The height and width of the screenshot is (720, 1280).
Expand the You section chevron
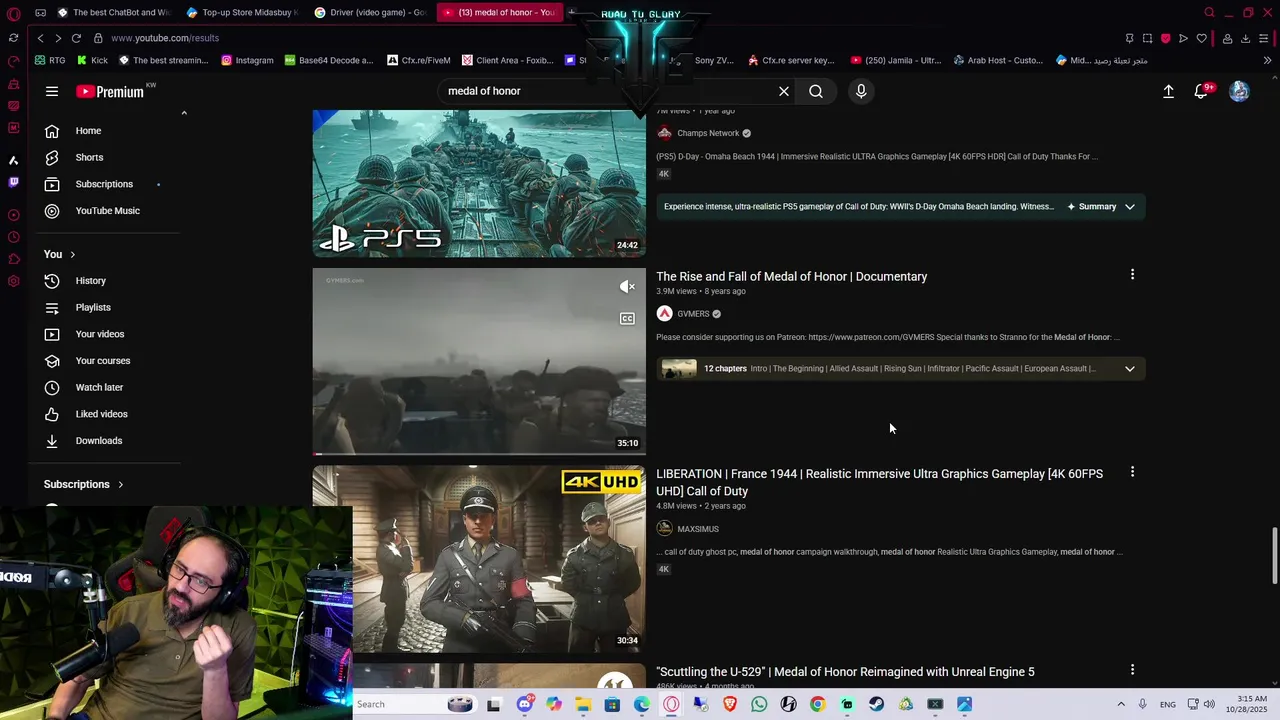[x=72, y=254]
